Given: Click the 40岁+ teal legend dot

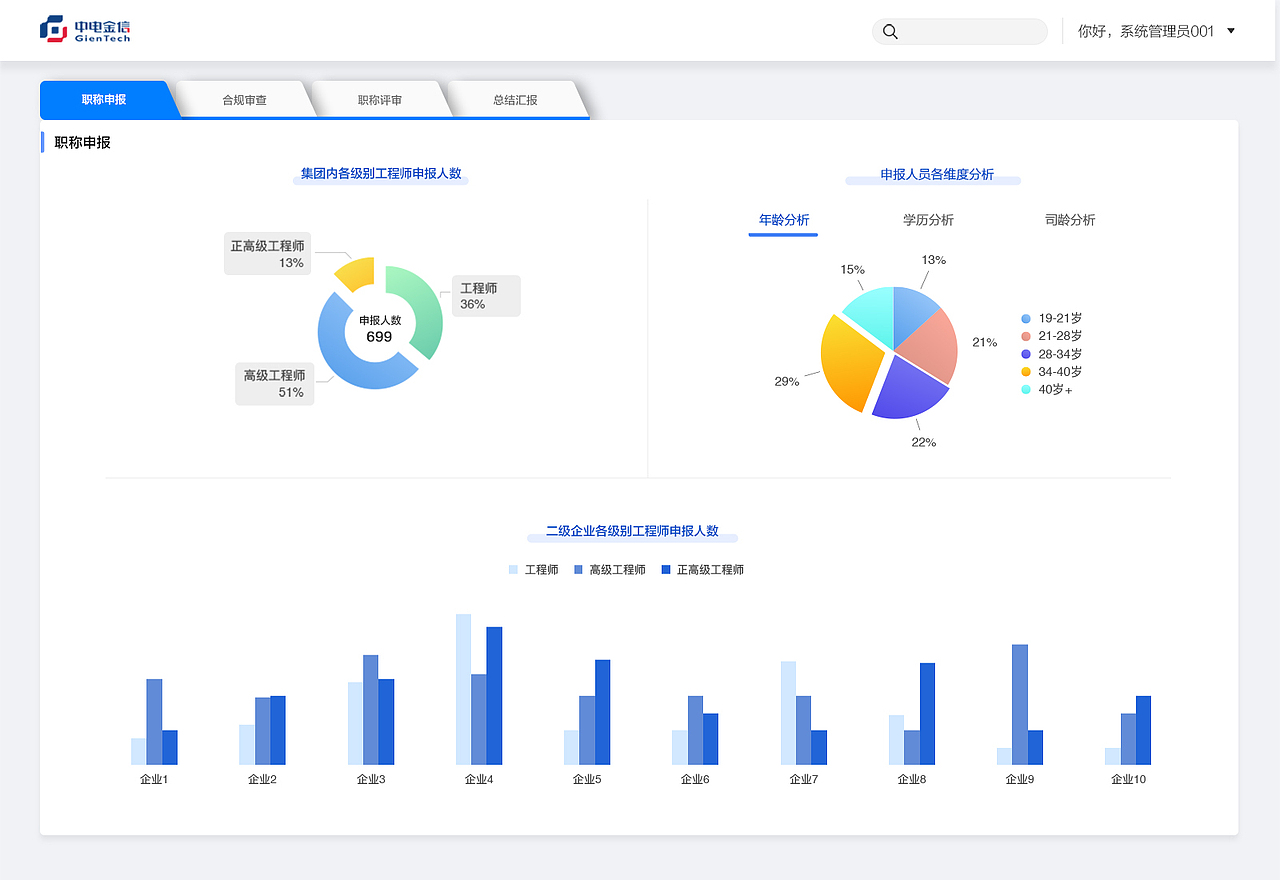Looking at the screenshot, I should [x=1025, y=390].
